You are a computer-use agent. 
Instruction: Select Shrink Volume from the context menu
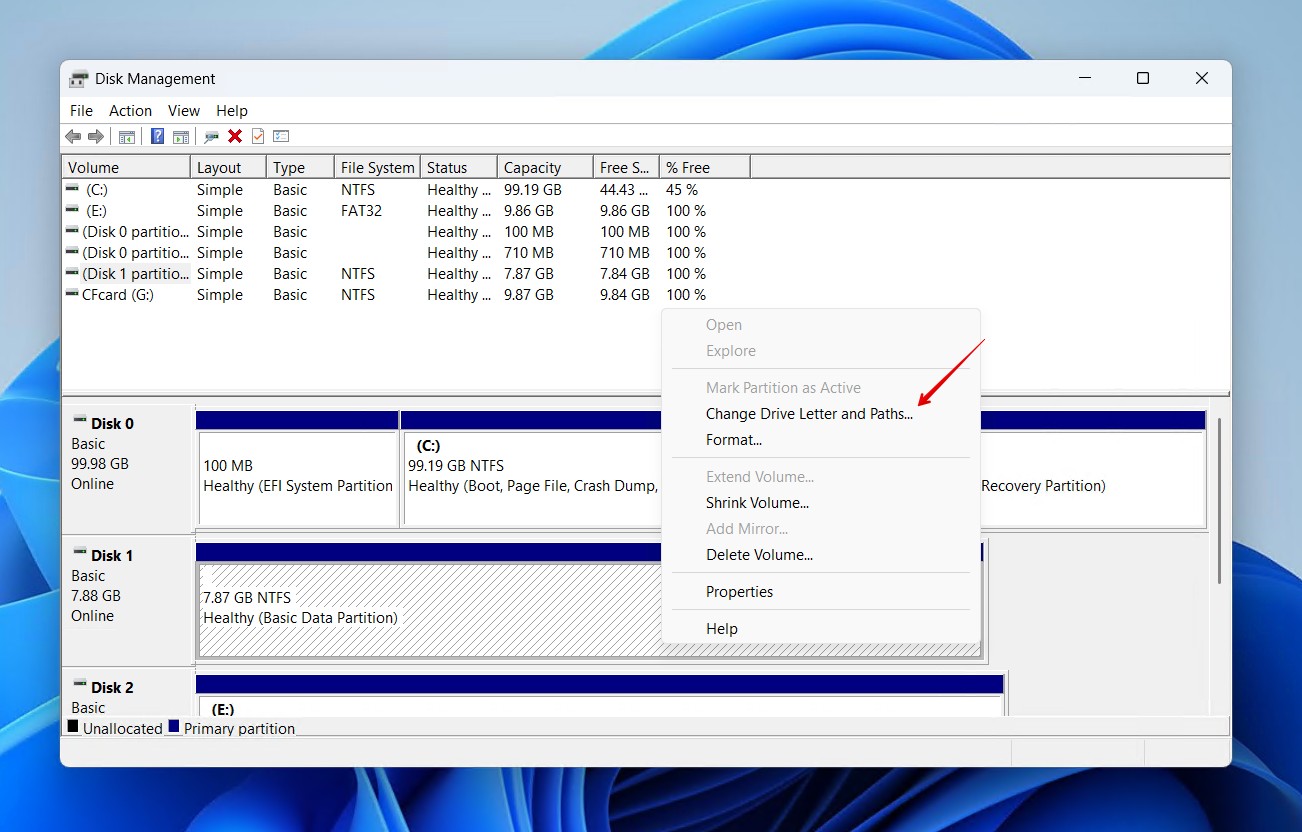[x=757, y=502]
